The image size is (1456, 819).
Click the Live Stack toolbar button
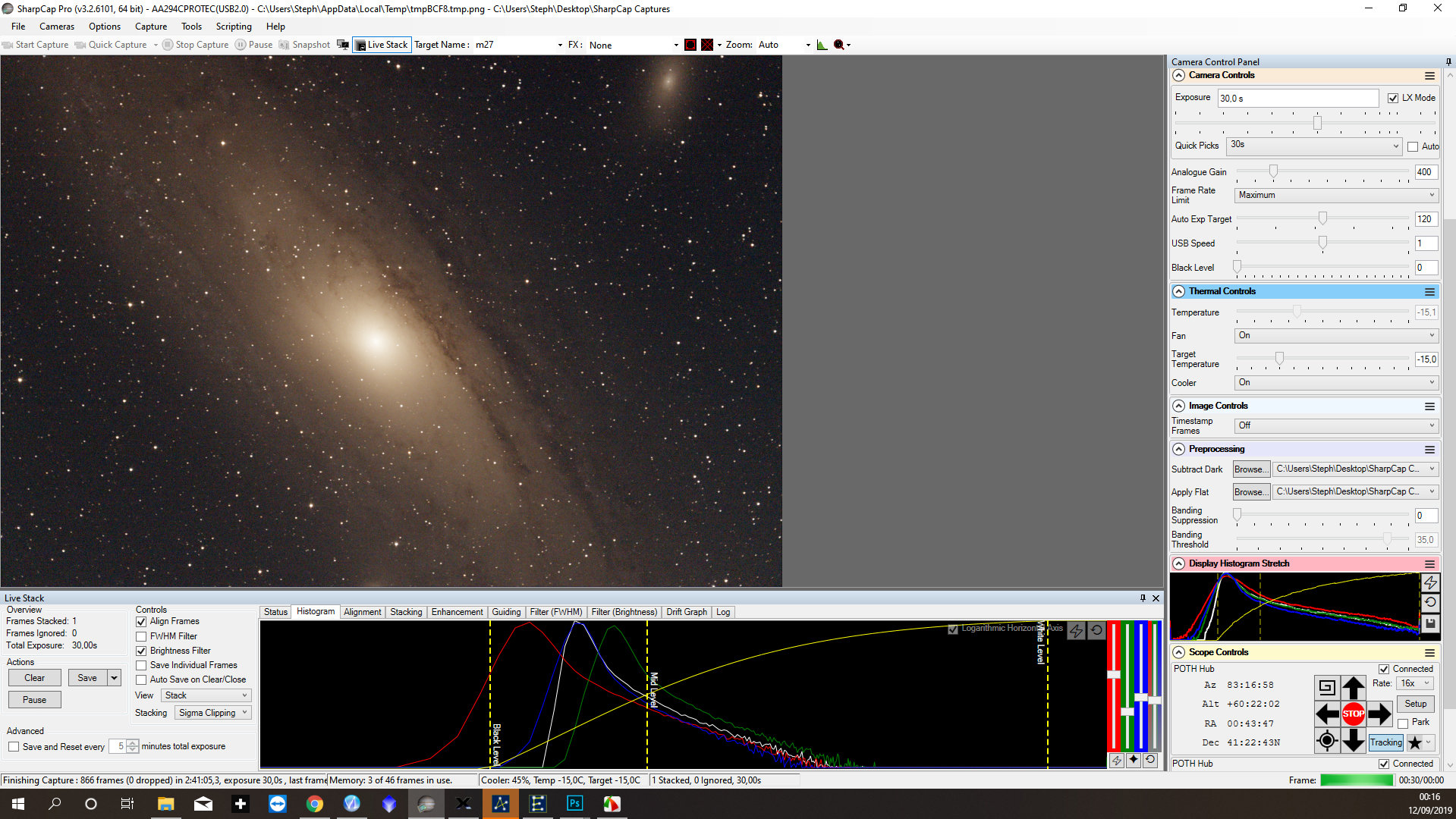click(382, 45)
